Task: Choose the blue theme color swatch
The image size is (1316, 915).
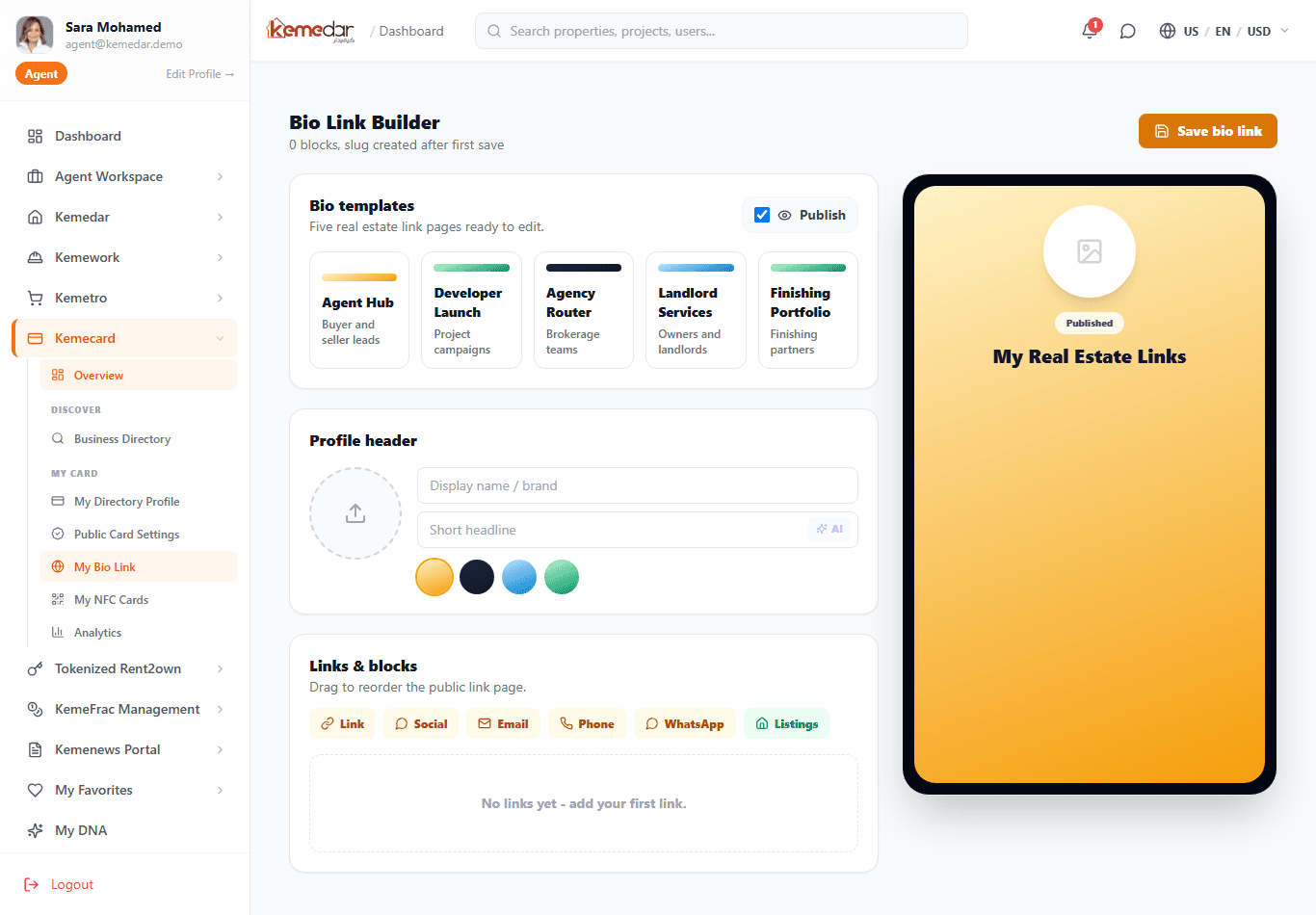Action: pos(519,577)
